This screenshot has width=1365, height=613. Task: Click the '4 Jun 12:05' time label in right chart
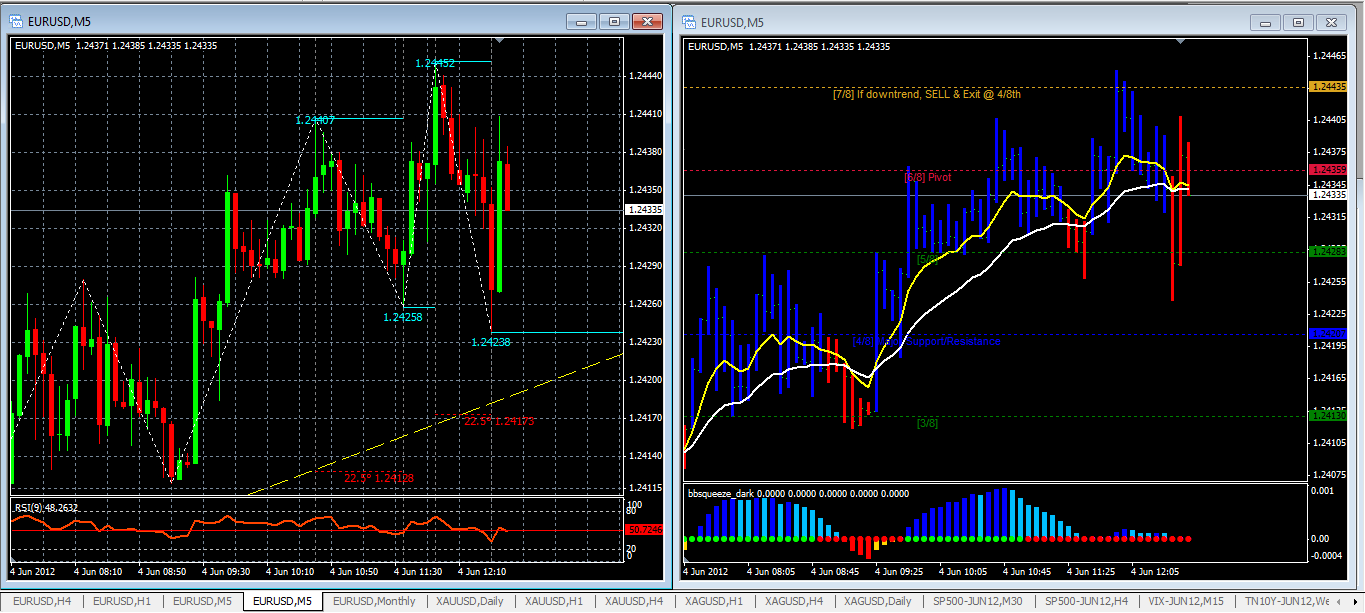1155,573
